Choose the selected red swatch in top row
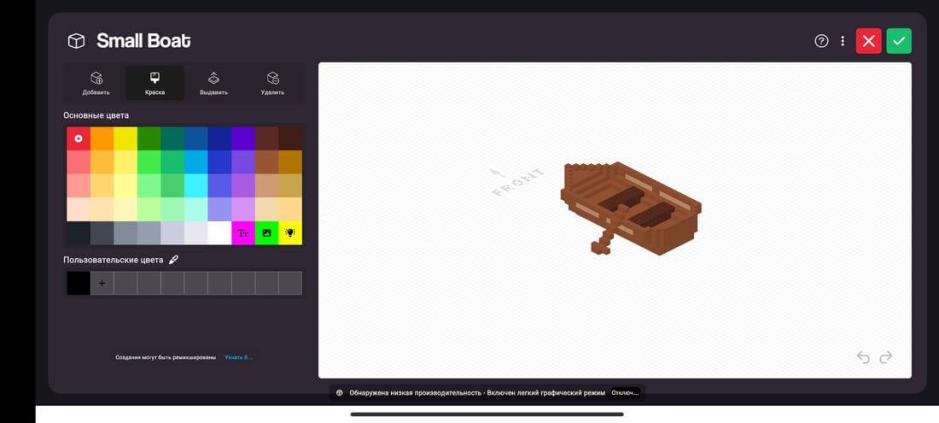 [78, 138]
